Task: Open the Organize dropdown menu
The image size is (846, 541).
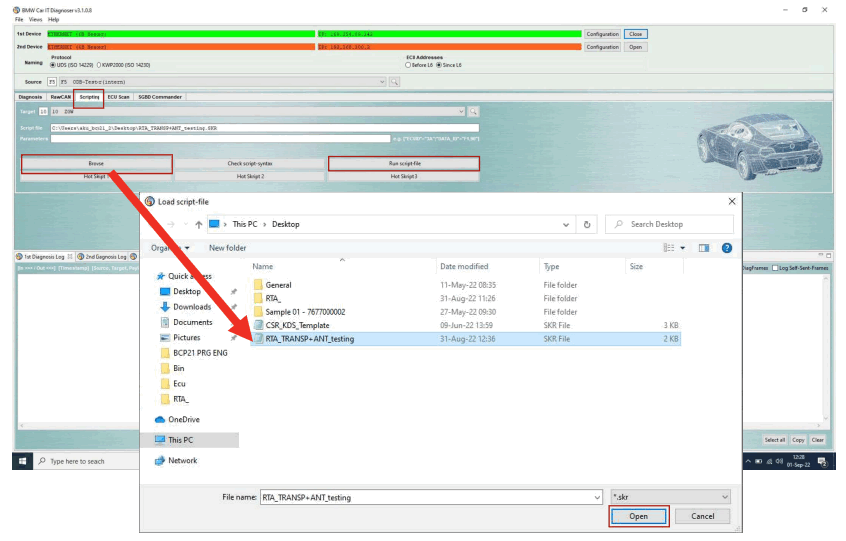Action: pos(170,248)
